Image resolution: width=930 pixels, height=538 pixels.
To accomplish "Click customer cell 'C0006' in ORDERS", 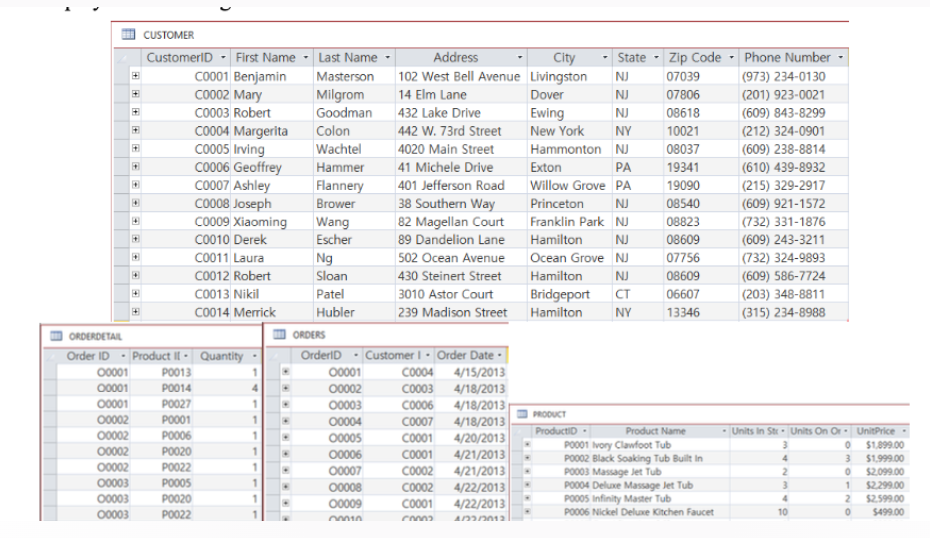I will coord(399,405).
